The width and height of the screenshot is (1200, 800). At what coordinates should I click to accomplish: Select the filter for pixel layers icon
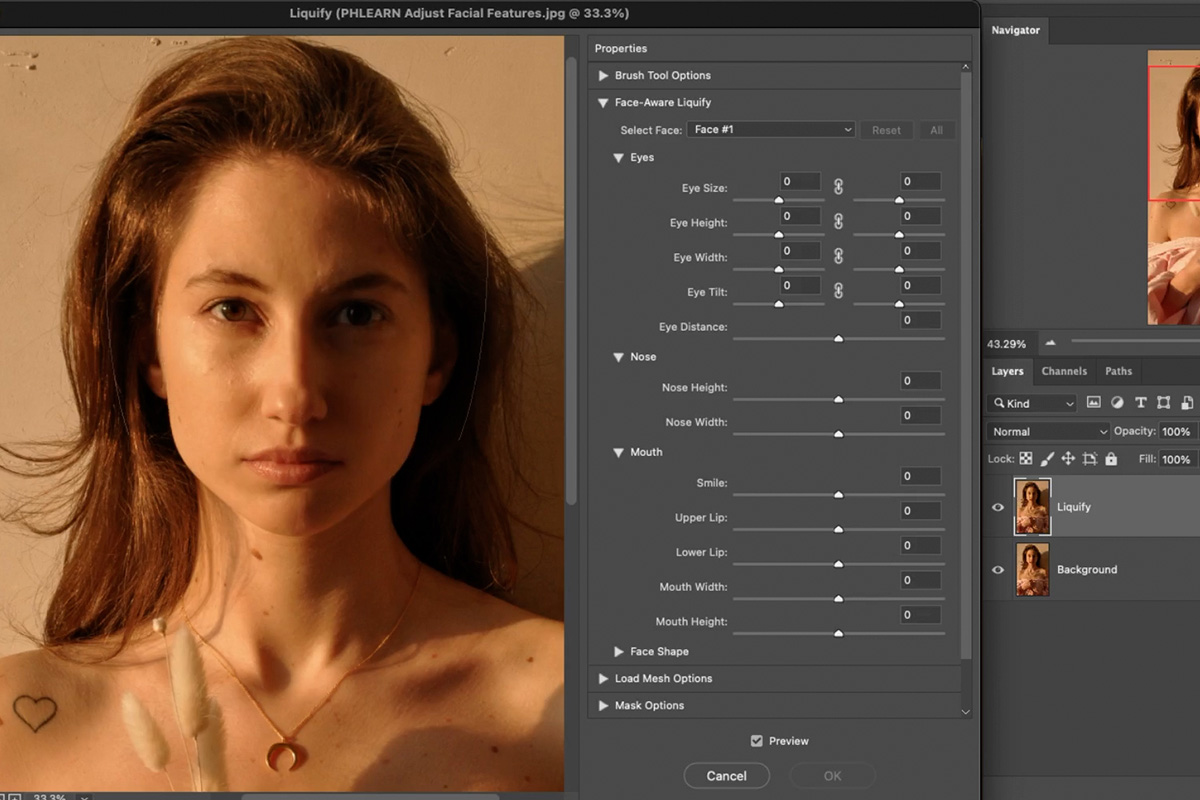pyautogui.click(x=1093, y=402)
